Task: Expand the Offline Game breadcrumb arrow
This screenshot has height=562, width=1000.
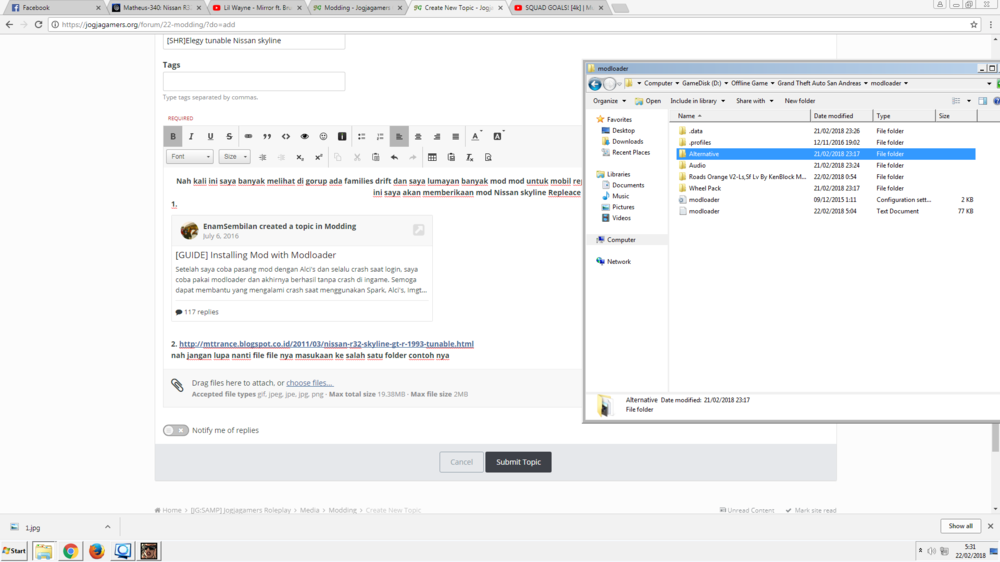Action: (772, 84)
